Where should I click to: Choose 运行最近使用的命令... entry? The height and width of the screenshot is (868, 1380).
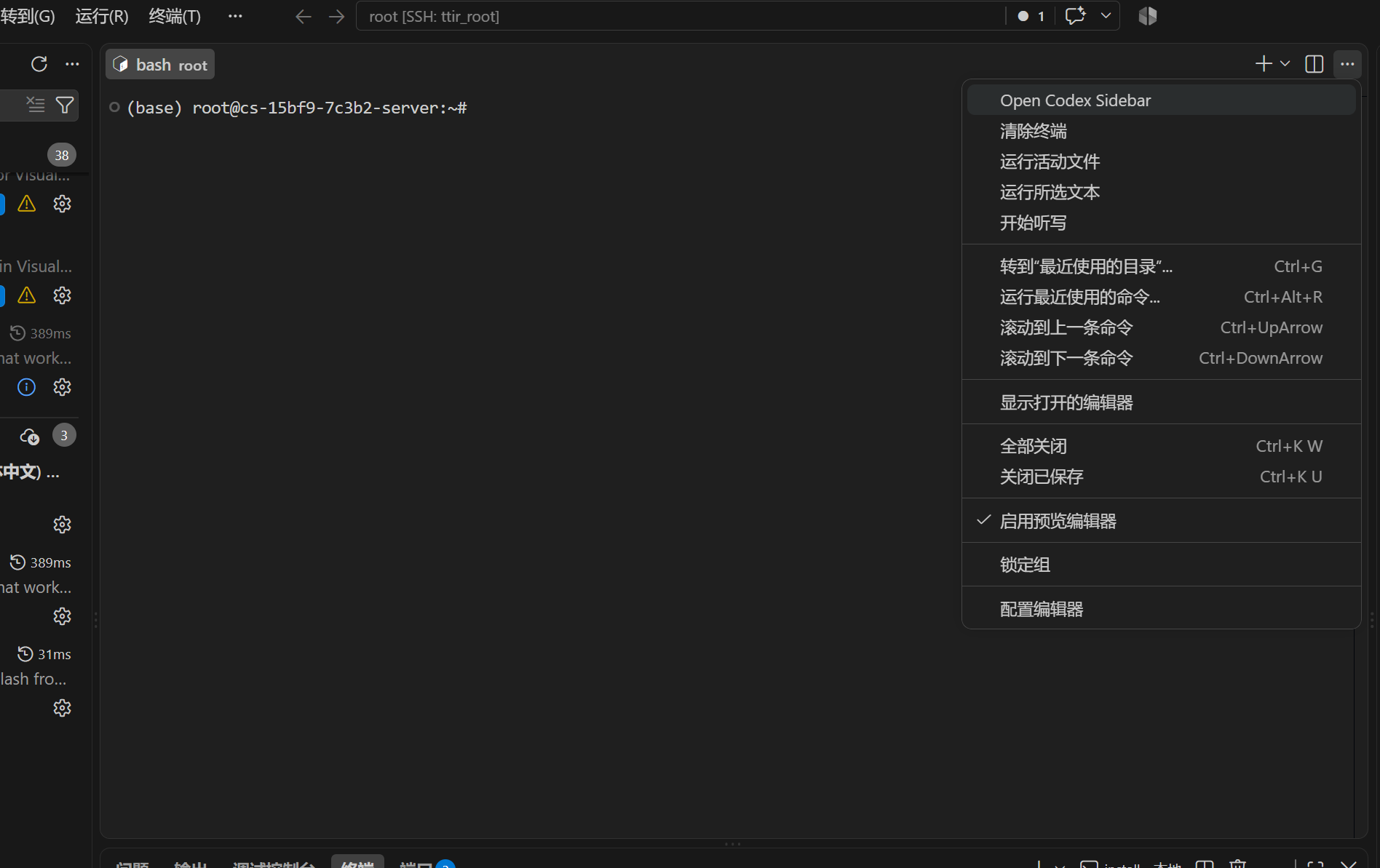pyautogui.click(x=1161, y=297)
